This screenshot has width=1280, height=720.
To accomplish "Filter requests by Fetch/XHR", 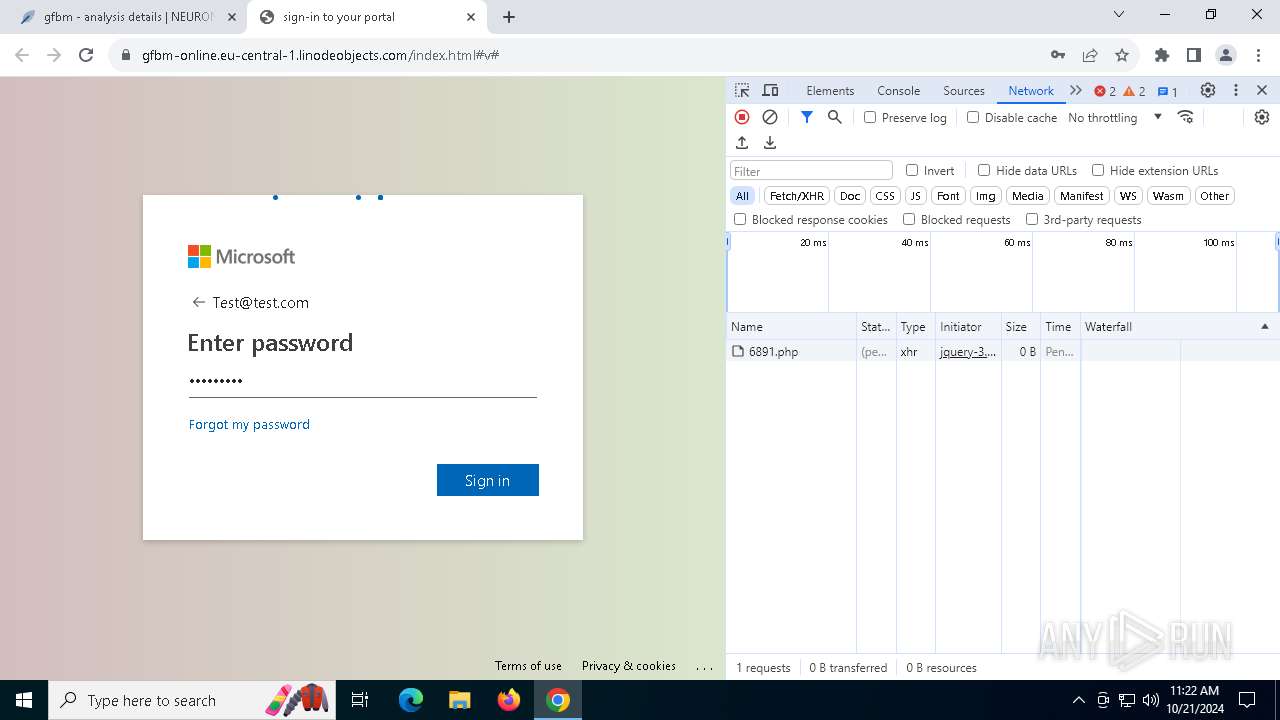I will [797, 196].
